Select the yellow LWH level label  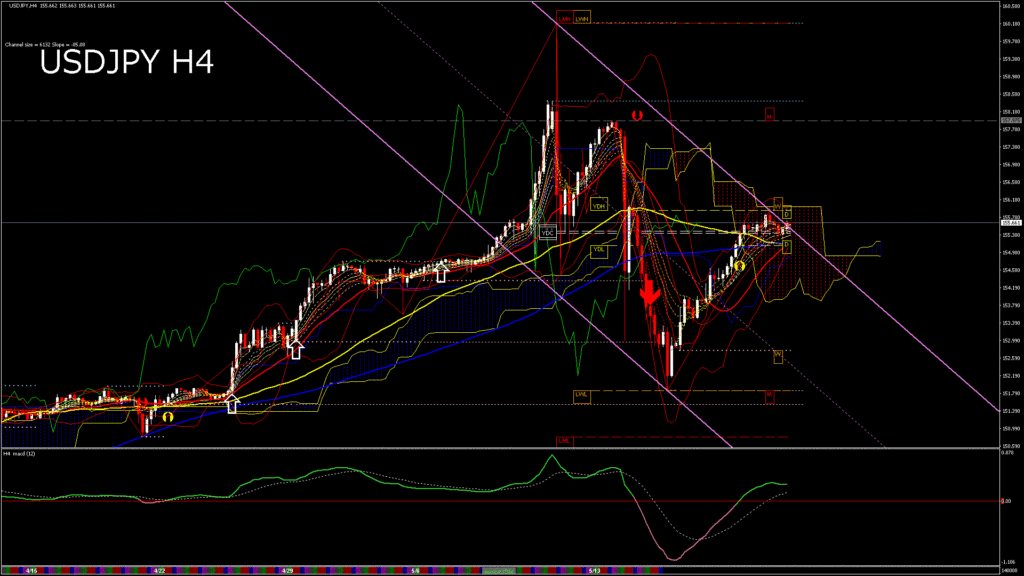(582, 19)
